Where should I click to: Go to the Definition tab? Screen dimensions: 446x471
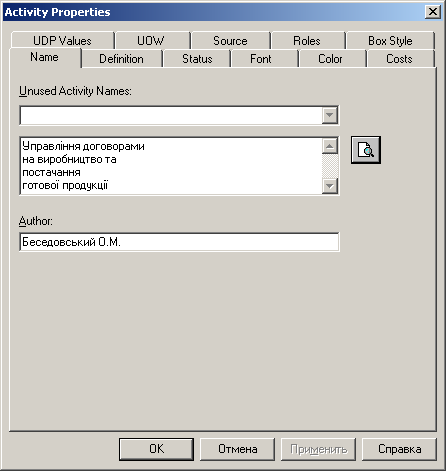[122, 59]
